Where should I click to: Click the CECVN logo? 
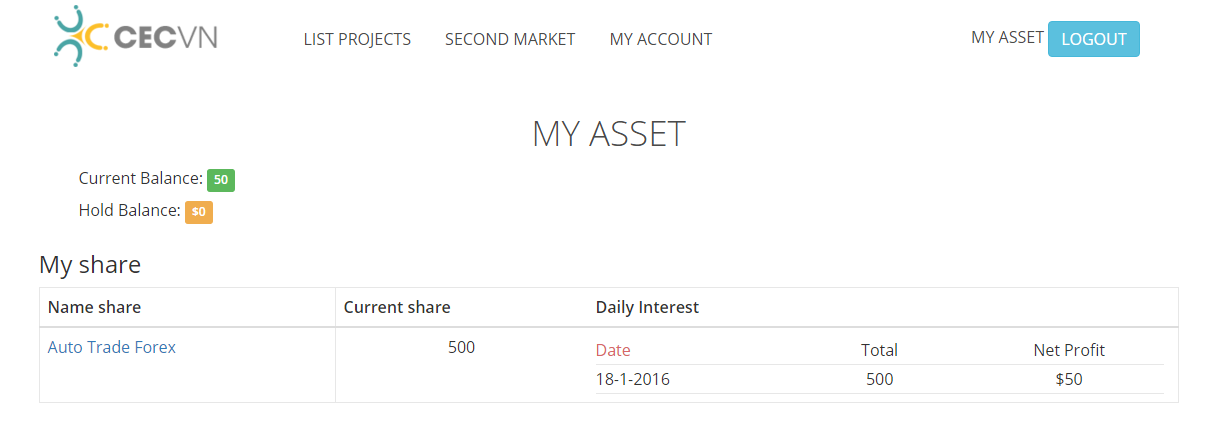[135, 37]
